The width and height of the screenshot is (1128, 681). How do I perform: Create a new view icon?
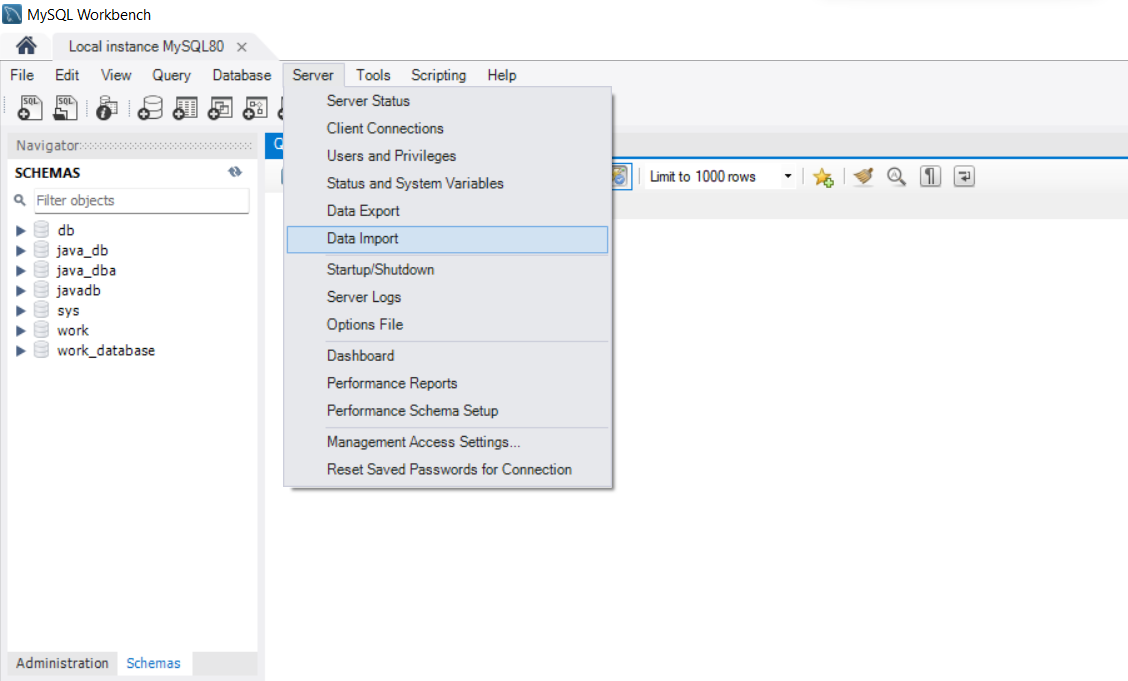[x=220, y=108]
